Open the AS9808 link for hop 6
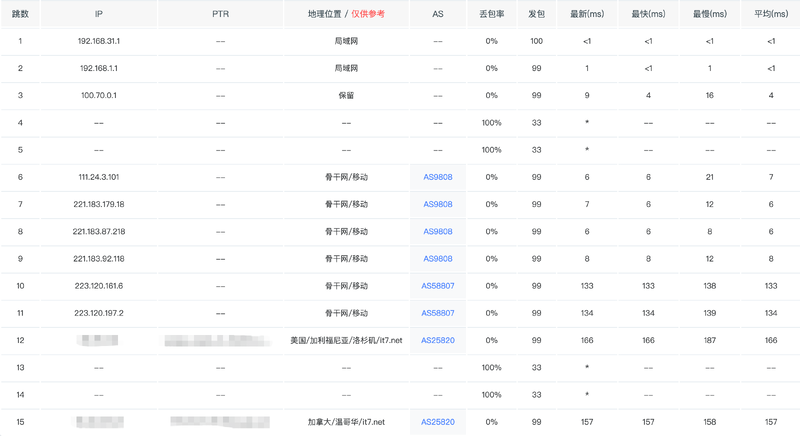This screenshot has height=436, width=800. point(438,177)
